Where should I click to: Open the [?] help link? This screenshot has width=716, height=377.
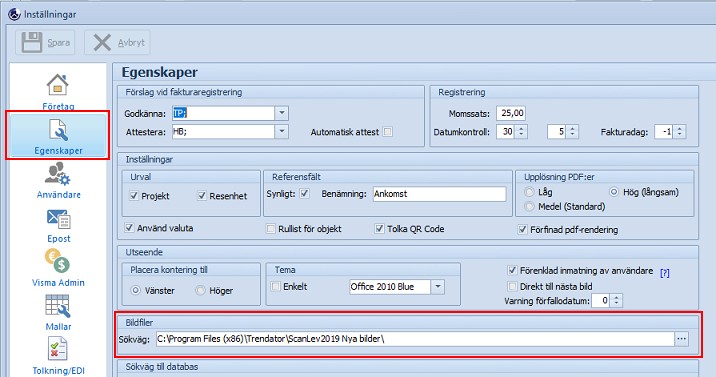[x=665, y=273]
